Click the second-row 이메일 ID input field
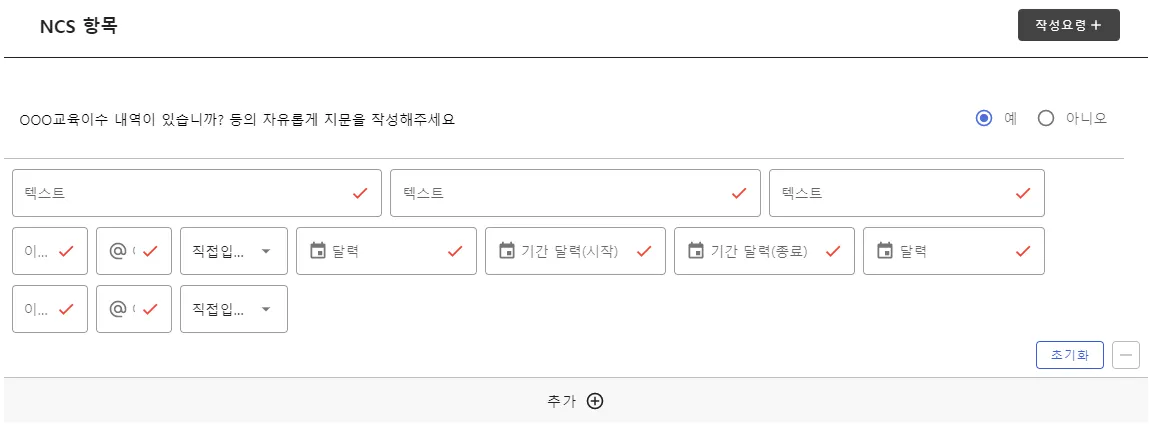The image size is (1163, 439). pyautogui.click(x=40, y=309)
